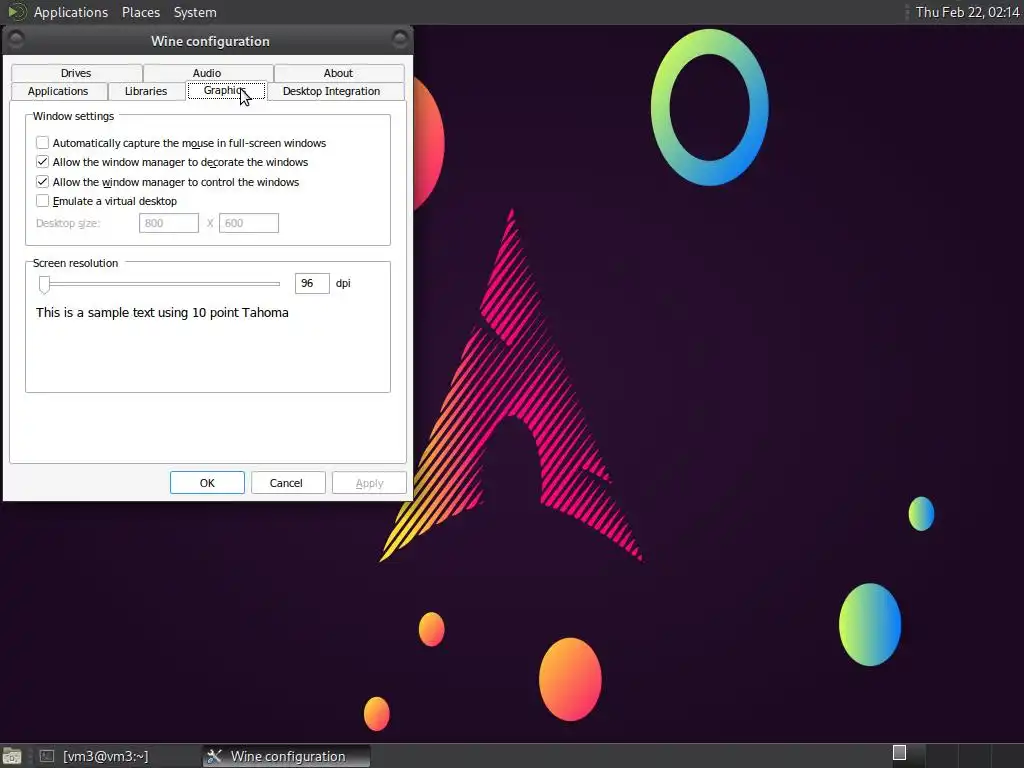1024x768 pixels.
Task: Open the System menu in top panel
Action: pyautogui.click(x=195, y=12)
